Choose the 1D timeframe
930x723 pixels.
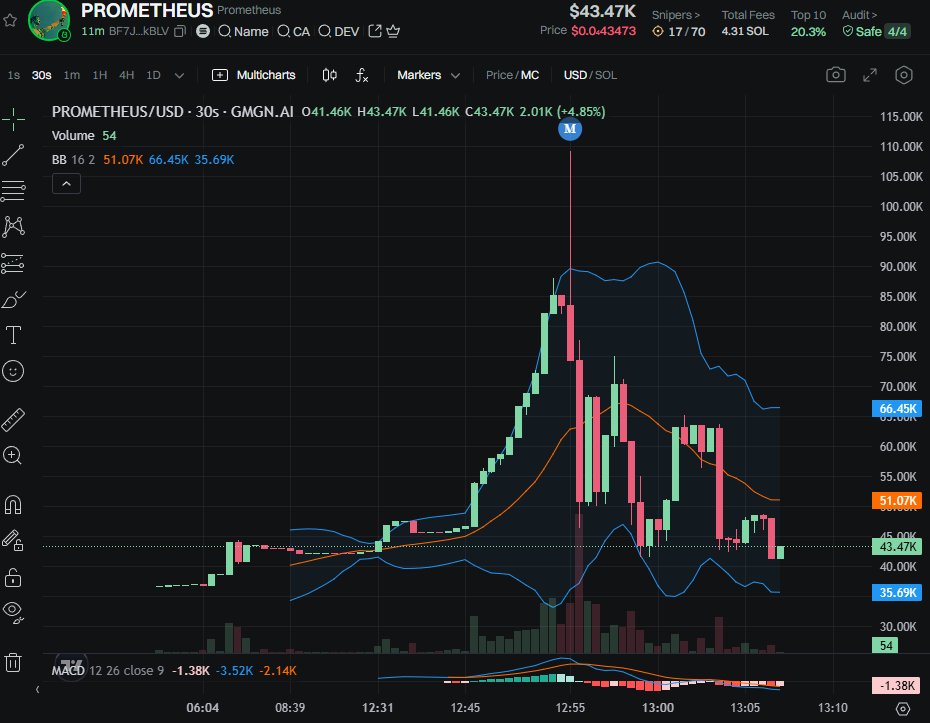coord(153,75)
